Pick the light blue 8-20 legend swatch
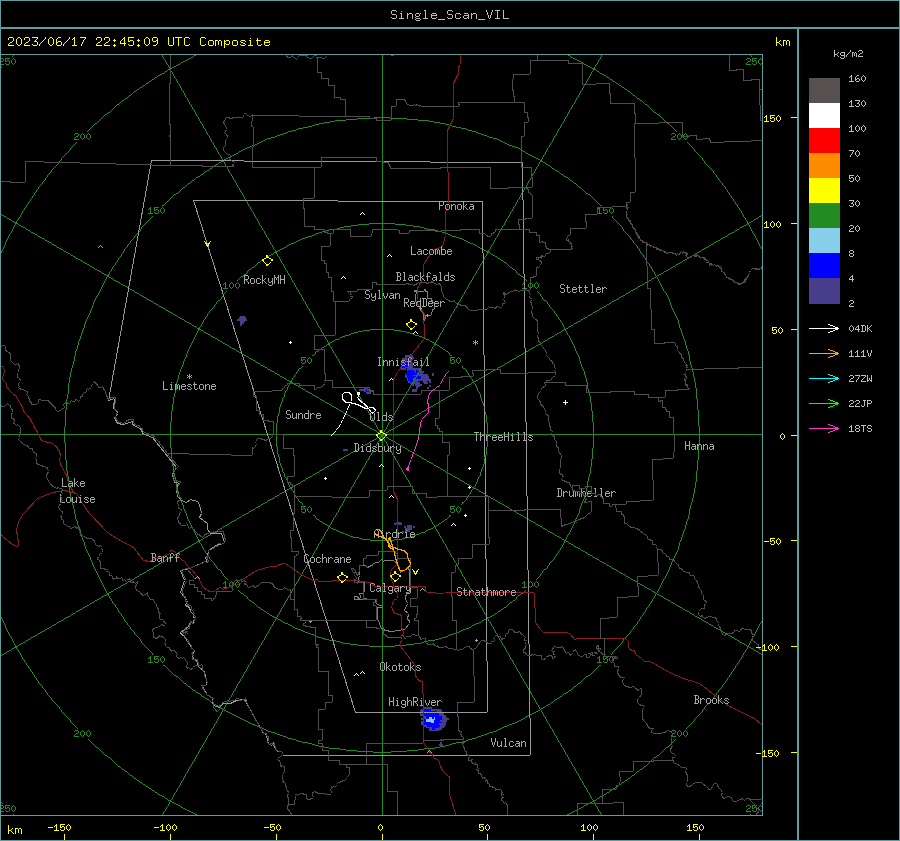 (824, 241)
